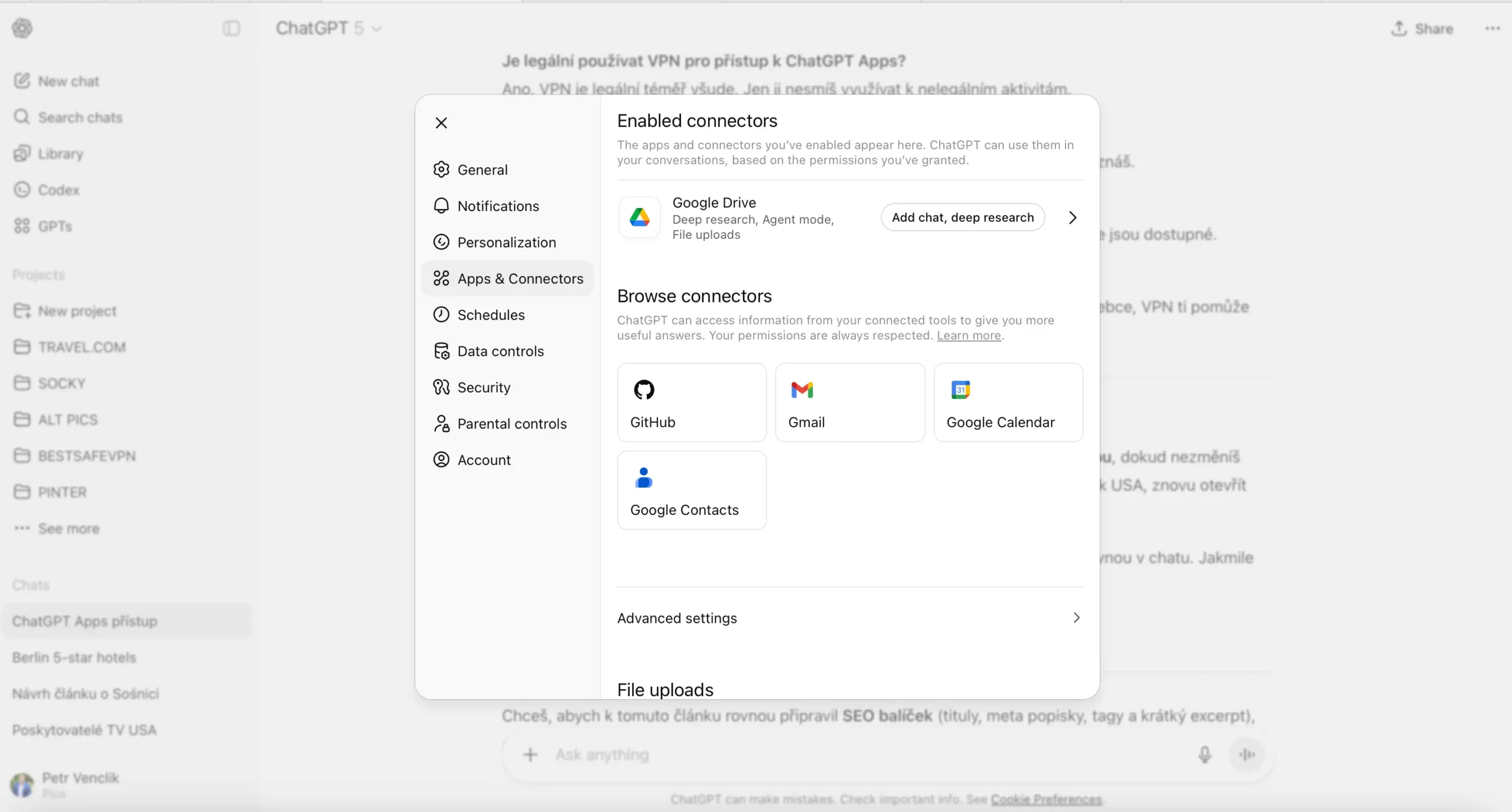The image size is (1512, 812).
Task: Click the Ask anything input field
Action: coord(827,755)
